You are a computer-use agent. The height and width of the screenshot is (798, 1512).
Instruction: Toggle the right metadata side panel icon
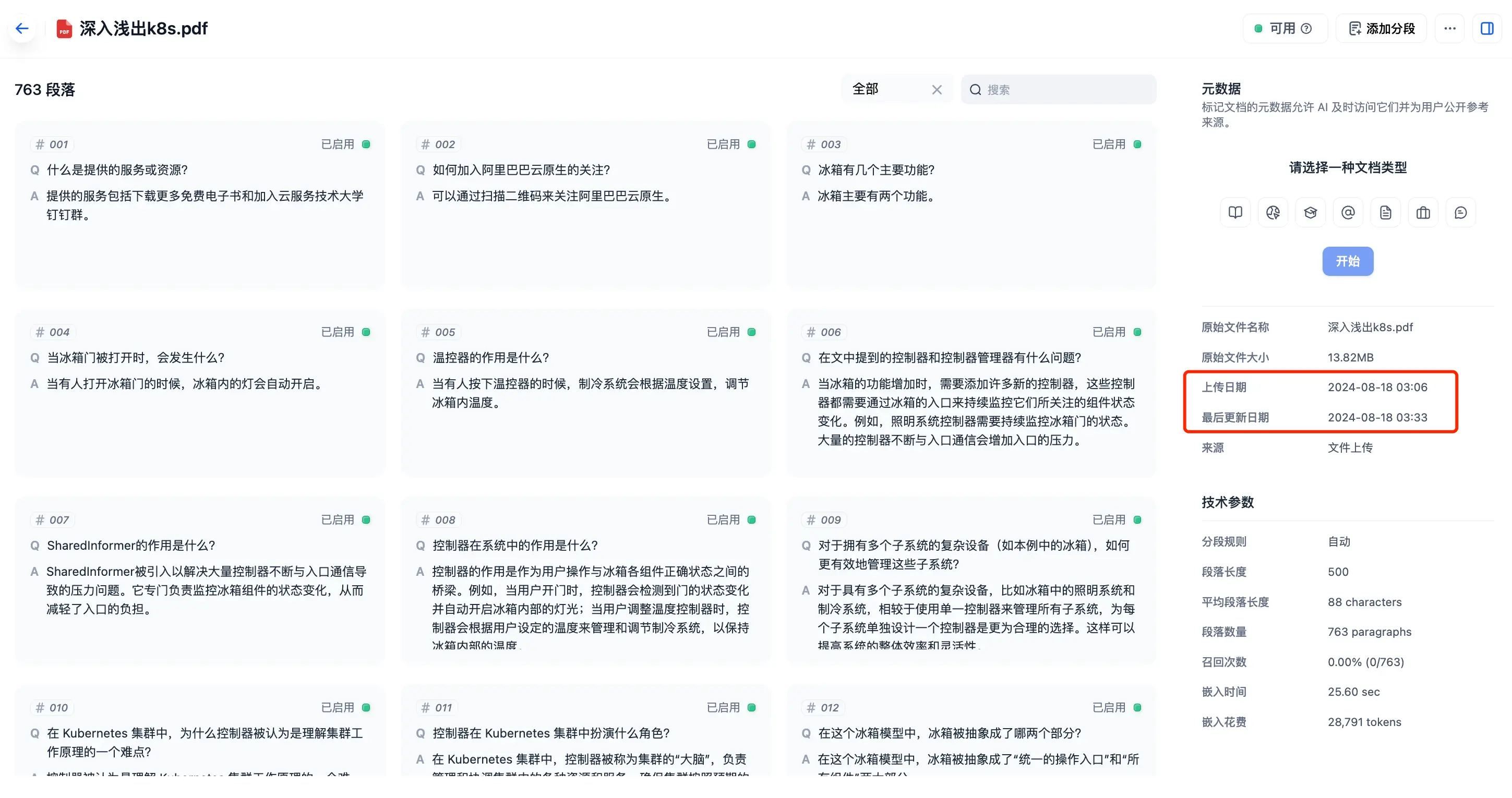[1487, 28]
